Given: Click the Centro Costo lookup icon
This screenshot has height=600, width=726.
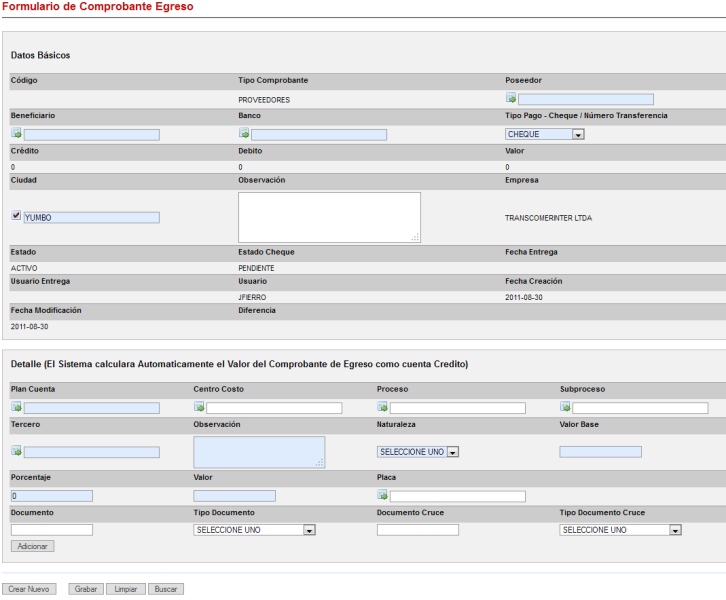Looking at the screenshot, I should click(x=199, y=408).
